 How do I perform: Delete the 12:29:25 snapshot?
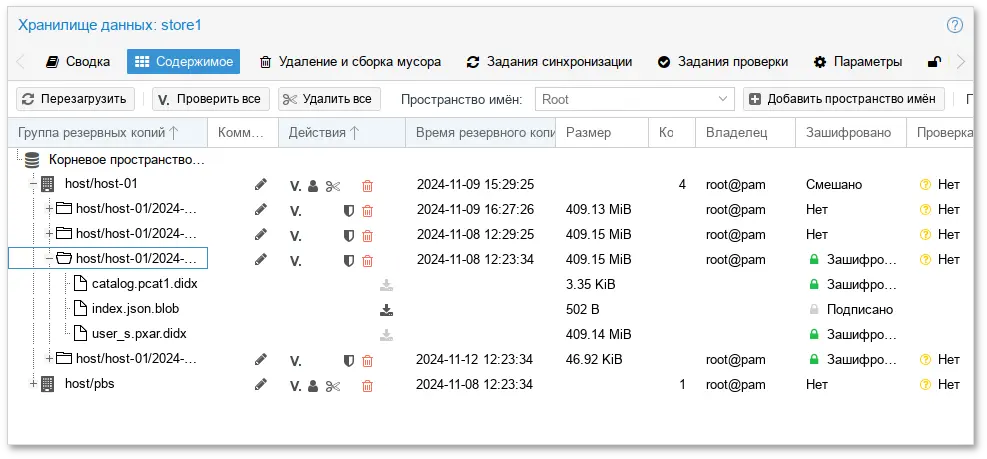pos(368,235)
